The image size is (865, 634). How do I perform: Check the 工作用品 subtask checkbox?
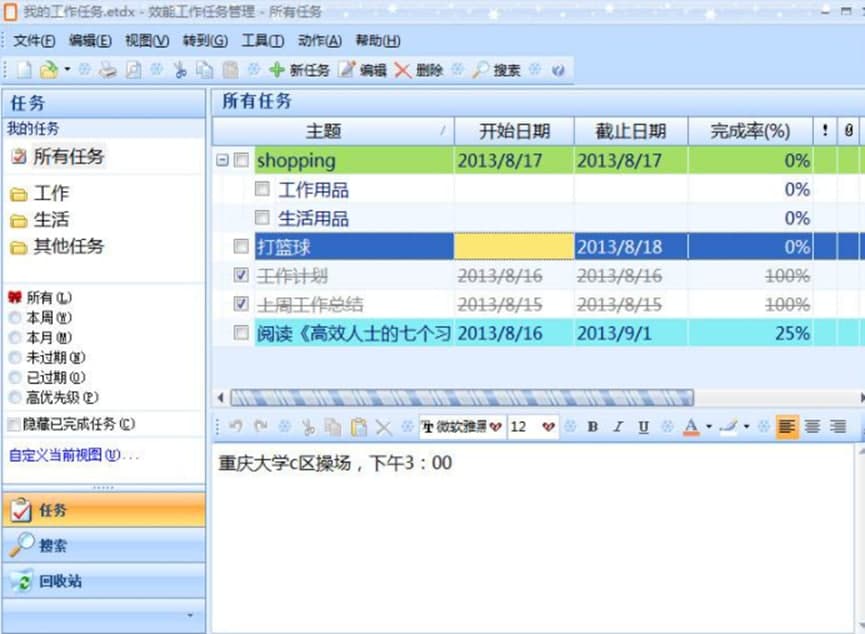tap(262, 189)
